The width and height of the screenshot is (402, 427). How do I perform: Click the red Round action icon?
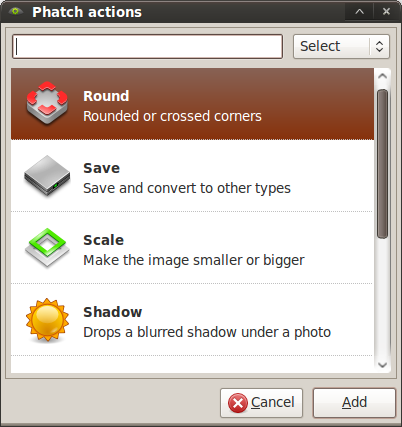(x=47, y=103)
